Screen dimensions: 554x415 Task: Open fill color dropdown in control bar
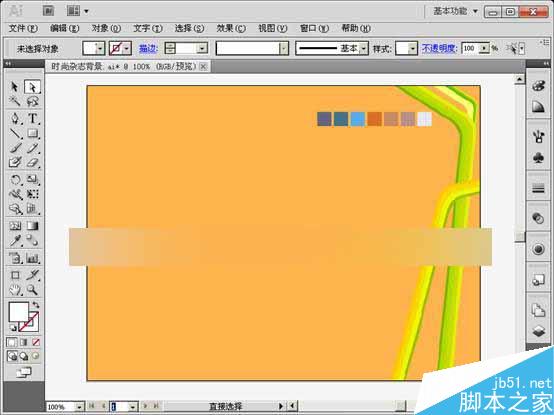tap(100, 49)
